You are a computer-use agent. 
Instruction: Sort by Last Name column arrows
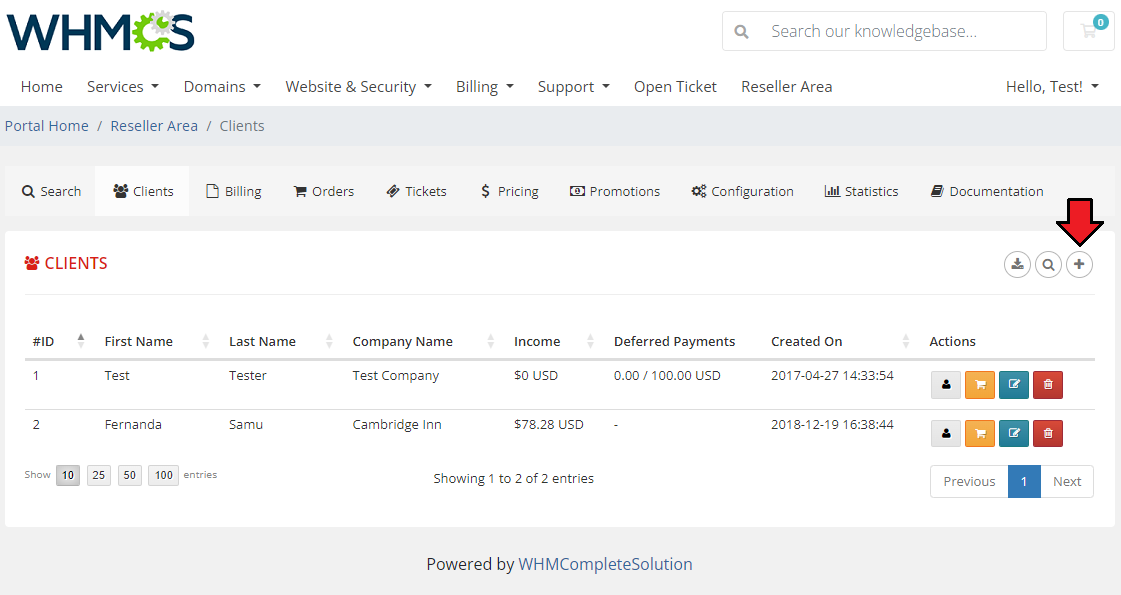329,341
